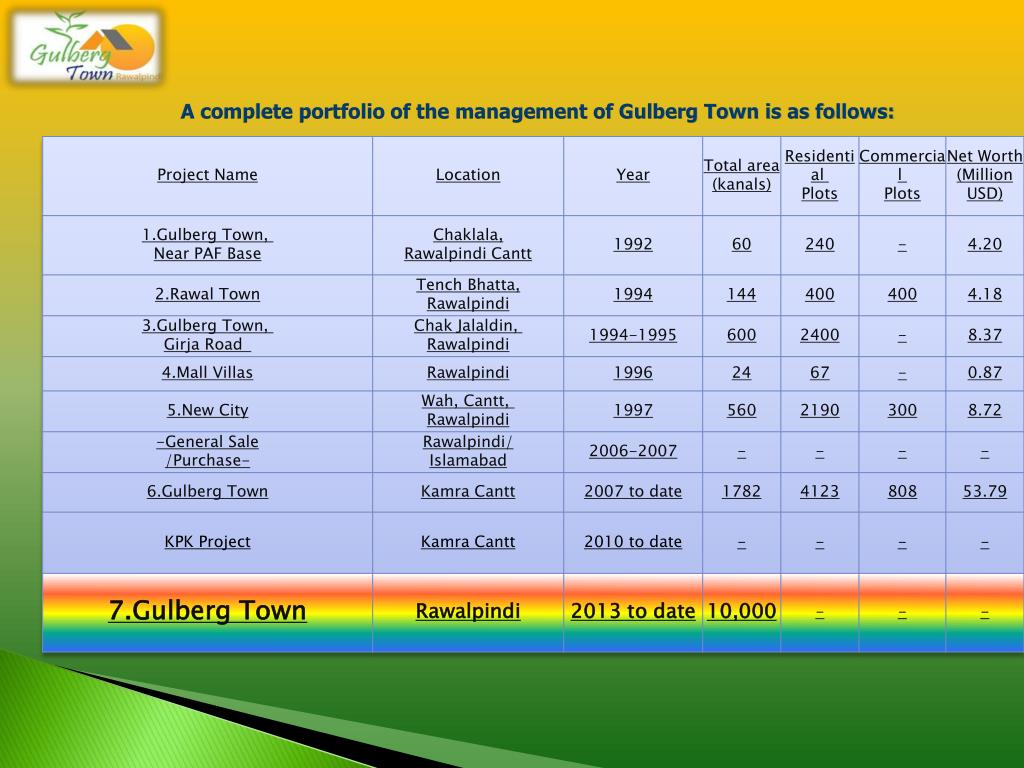Select total area value '1782'

coord(741,492)
